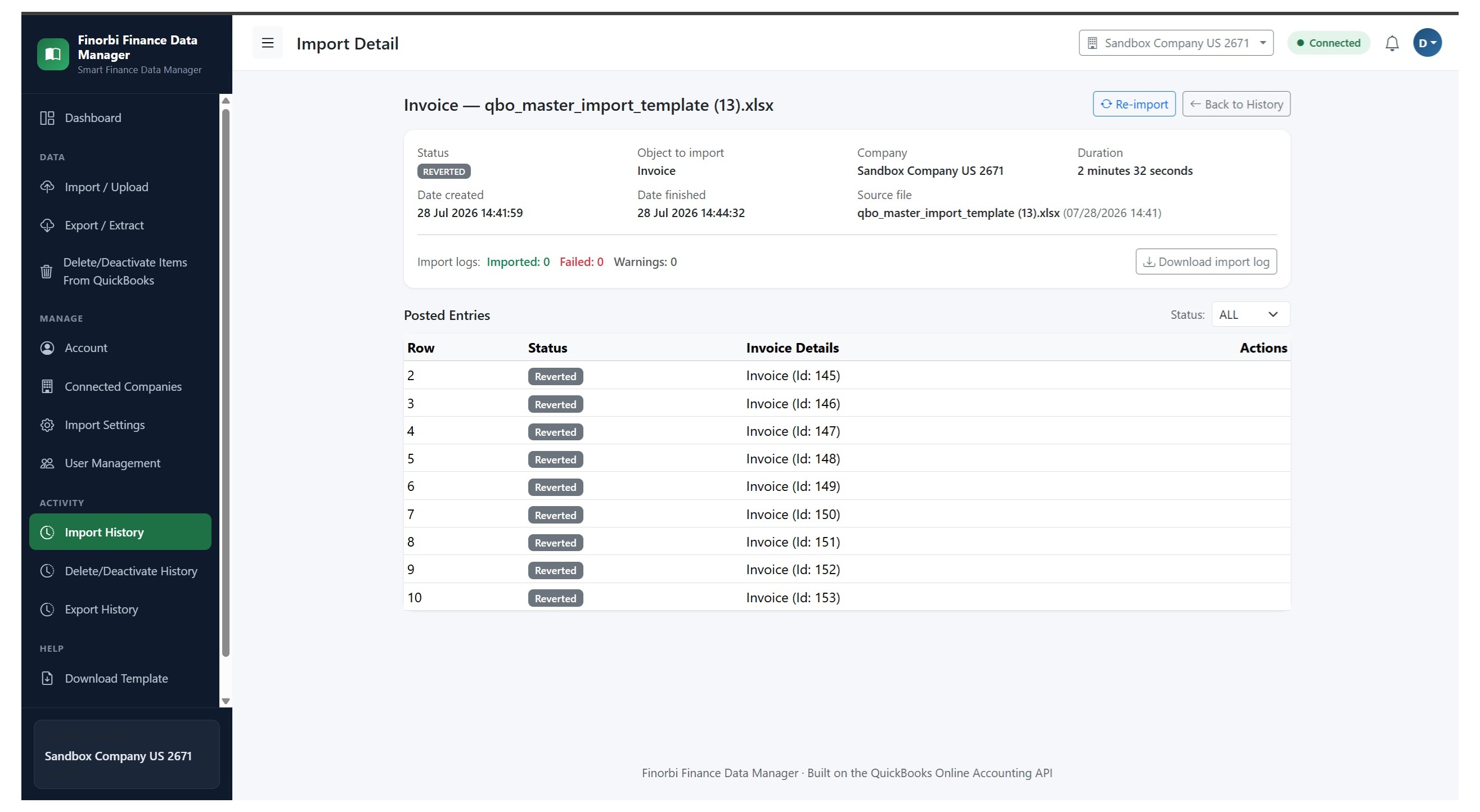Click the Export / Extract cloud icon
This screenshot has height=812, width=1480.
[x=47, y=225]
